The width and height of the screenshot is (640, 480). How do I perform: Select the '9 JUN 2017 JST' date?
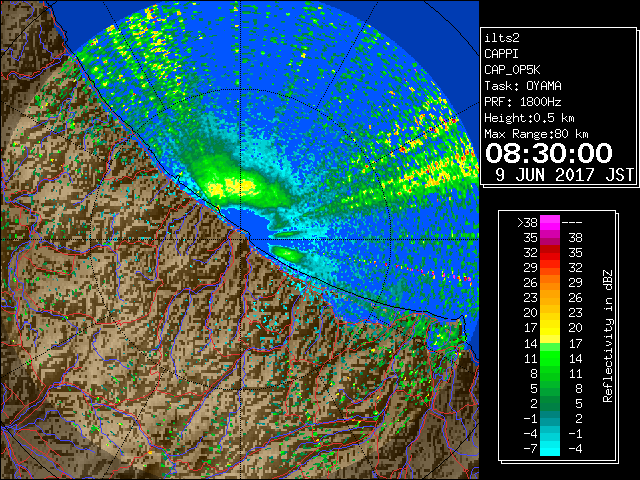coord(564,175)
